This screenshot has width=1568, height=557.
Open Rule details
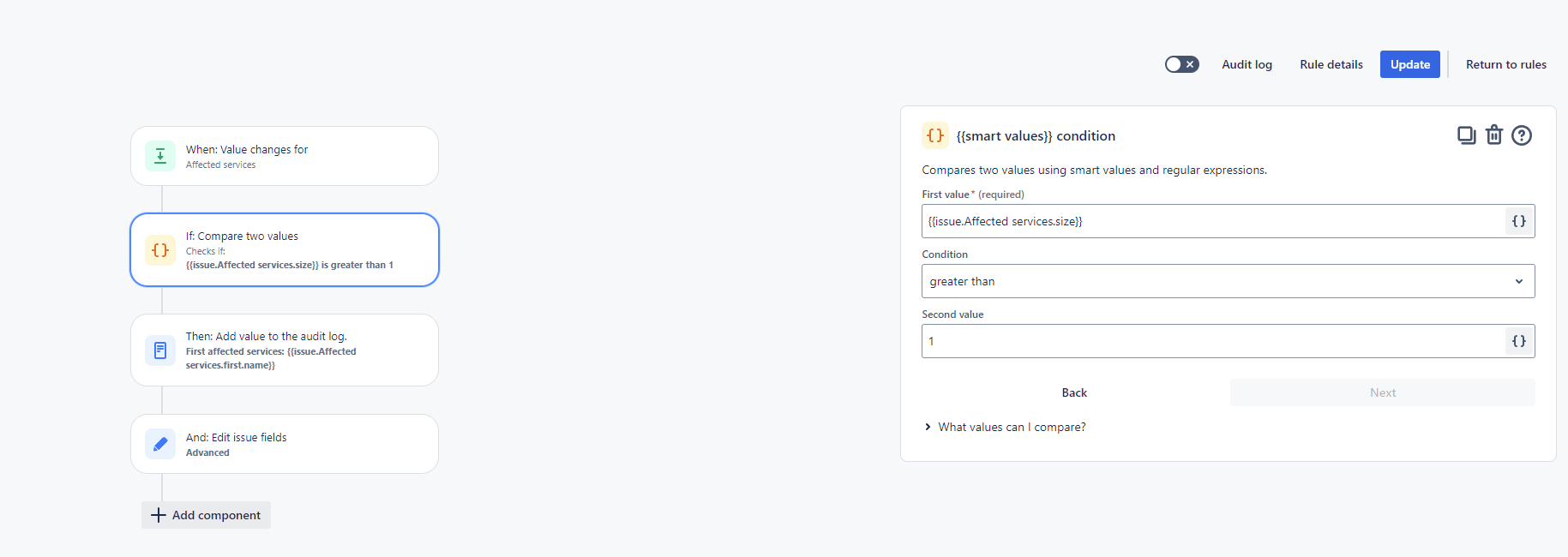(1331, 64)
